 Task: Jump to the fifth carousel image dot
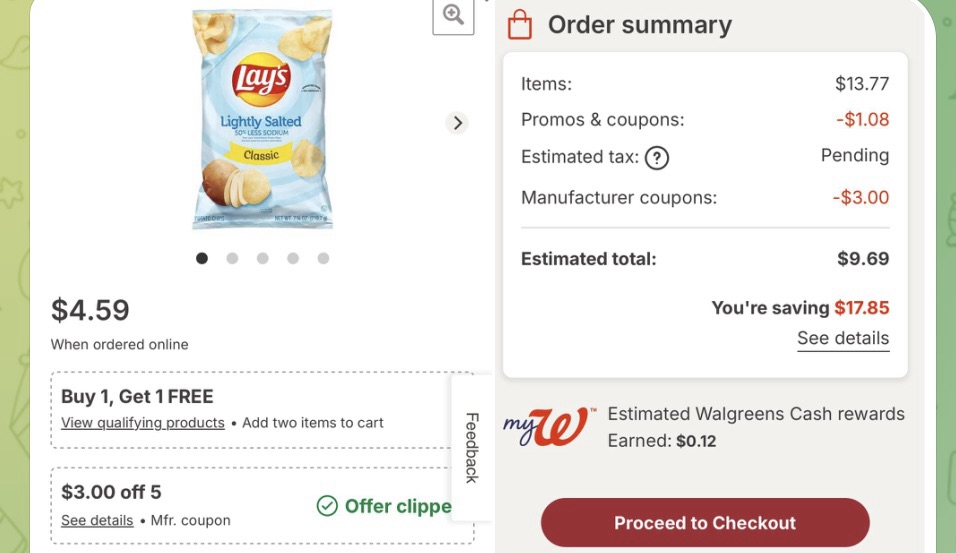tap(323, 258)
